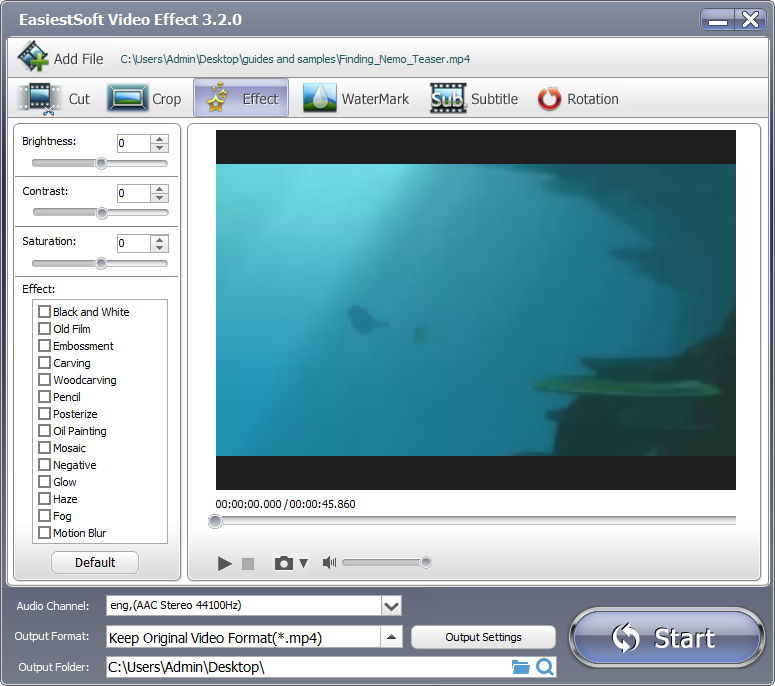This screenshot has height=686, width=775.
Task: Increase Contrast with up arrow
Action: pos(159,189)
